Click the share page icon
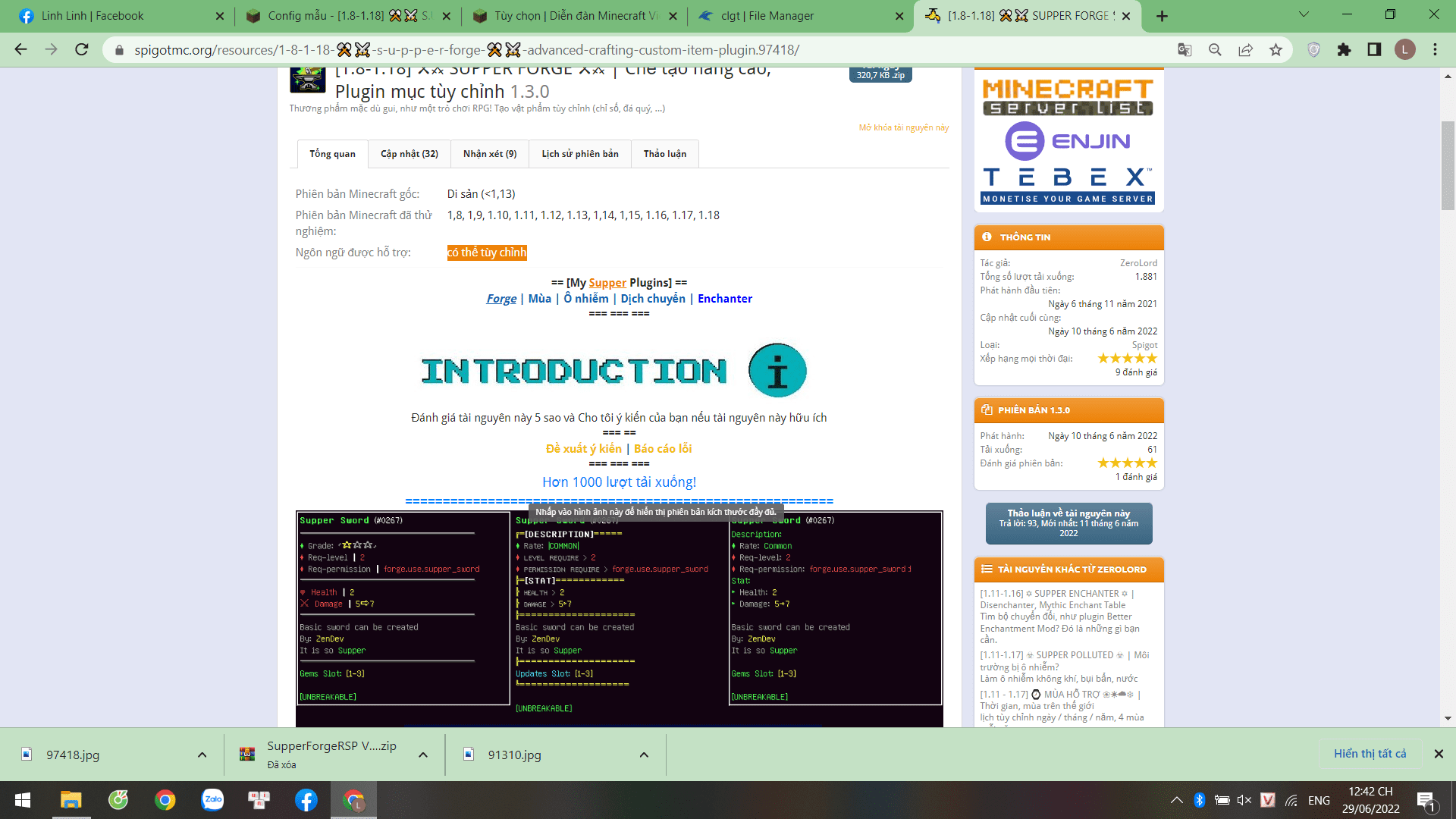 (1245, 50)
